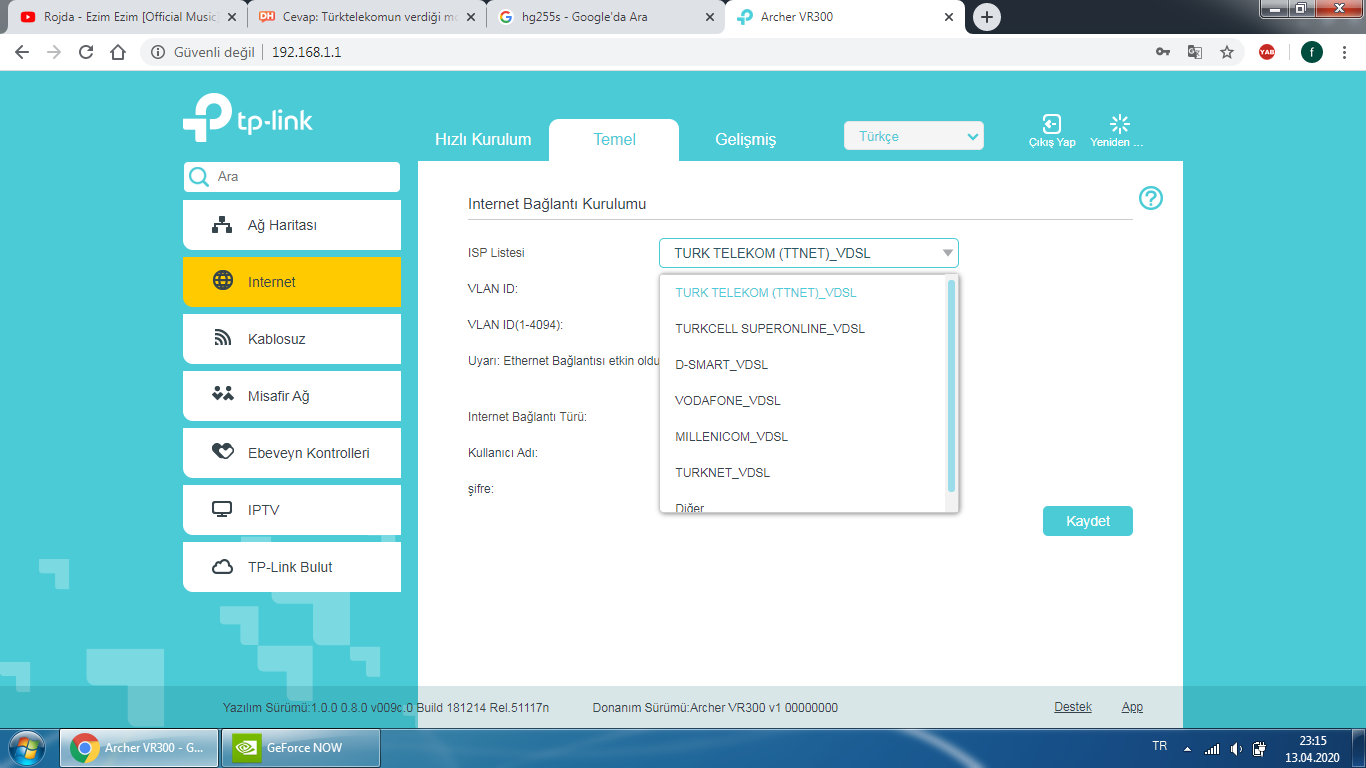
Task: Switch to the Temel tab
Action: [614, 140]
